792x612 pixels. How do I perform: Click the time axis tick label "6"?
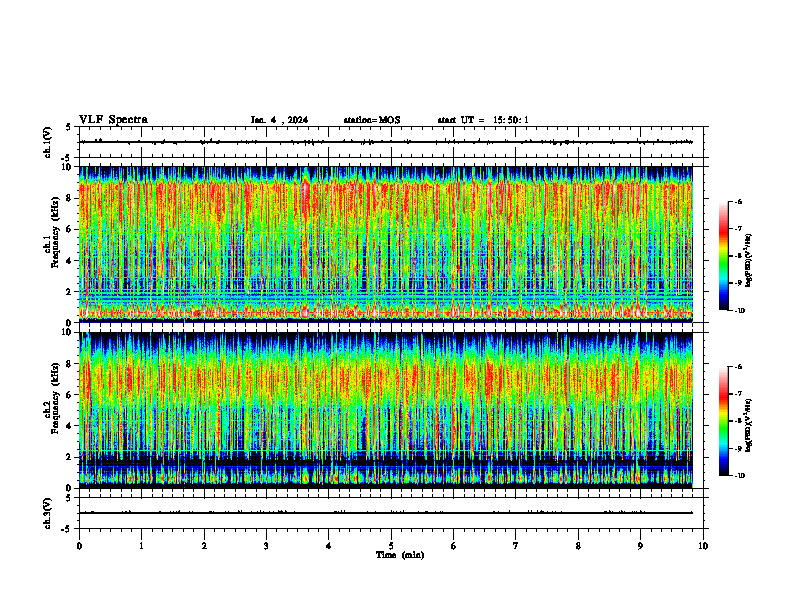click(453, 546)
